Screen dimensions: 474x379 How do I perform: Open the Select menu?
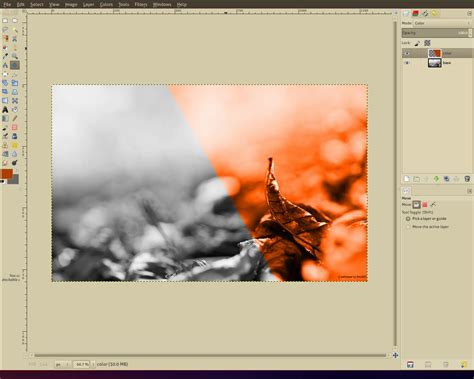coord(37,5)
